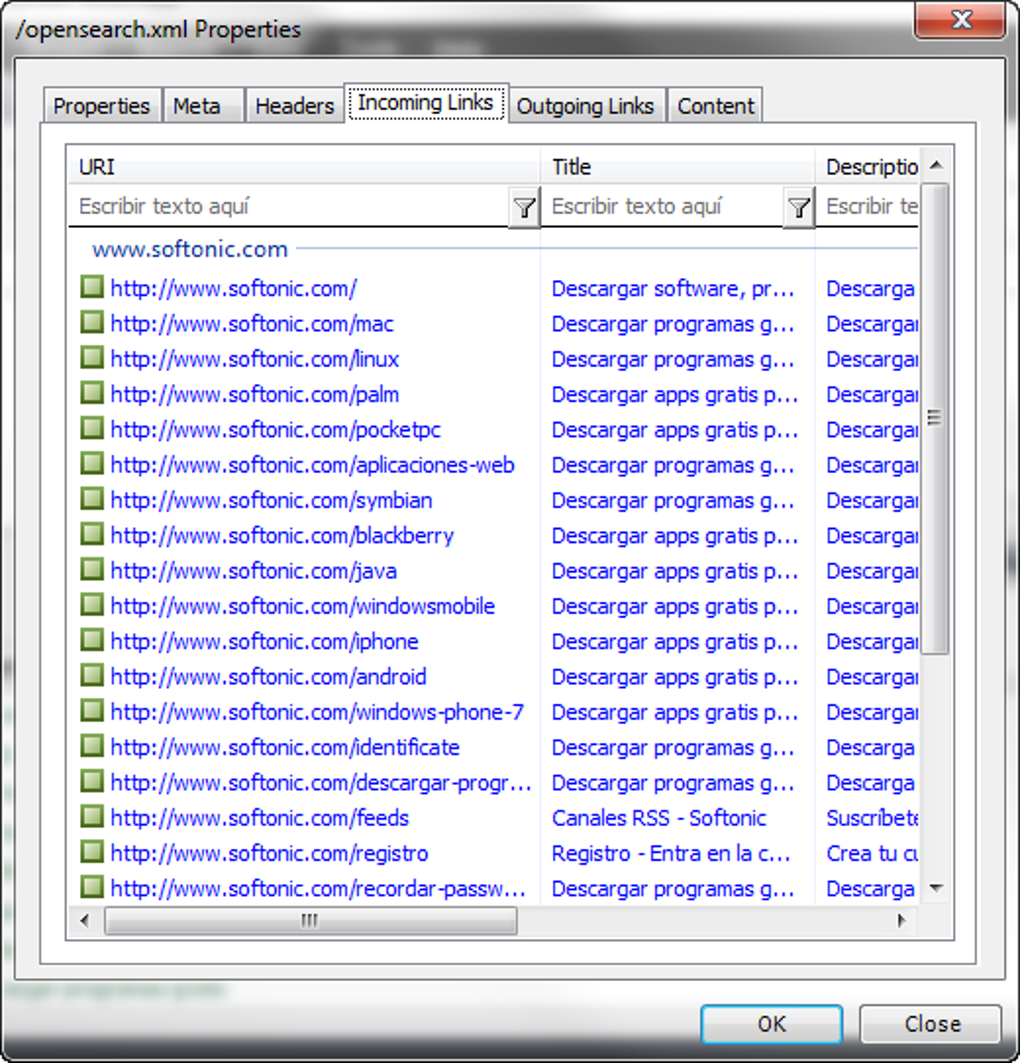Viewport: 1020px width, 1063px height.
Task: Close the dialog with the red X
Action: point(960,19)
